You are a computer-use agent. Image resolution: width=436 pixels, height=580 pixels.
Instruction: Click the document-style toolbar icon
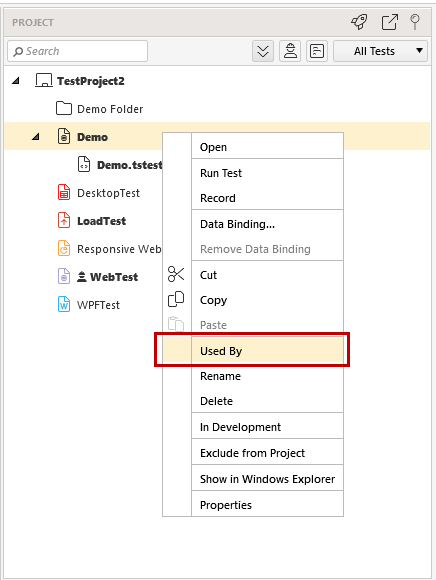coord(317,51)
